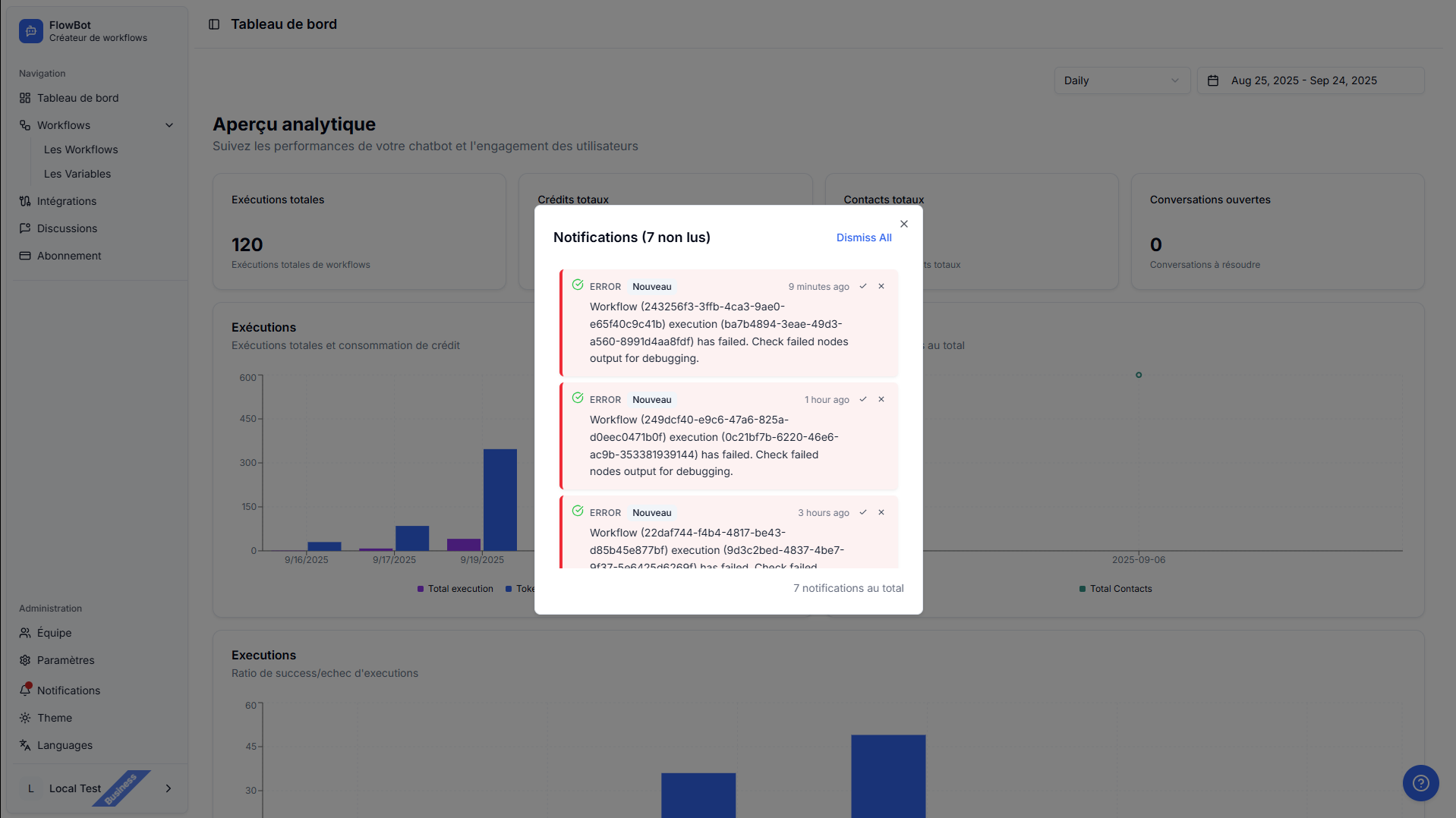Mark the 1 hour ago notification as read

click(862, 400)
